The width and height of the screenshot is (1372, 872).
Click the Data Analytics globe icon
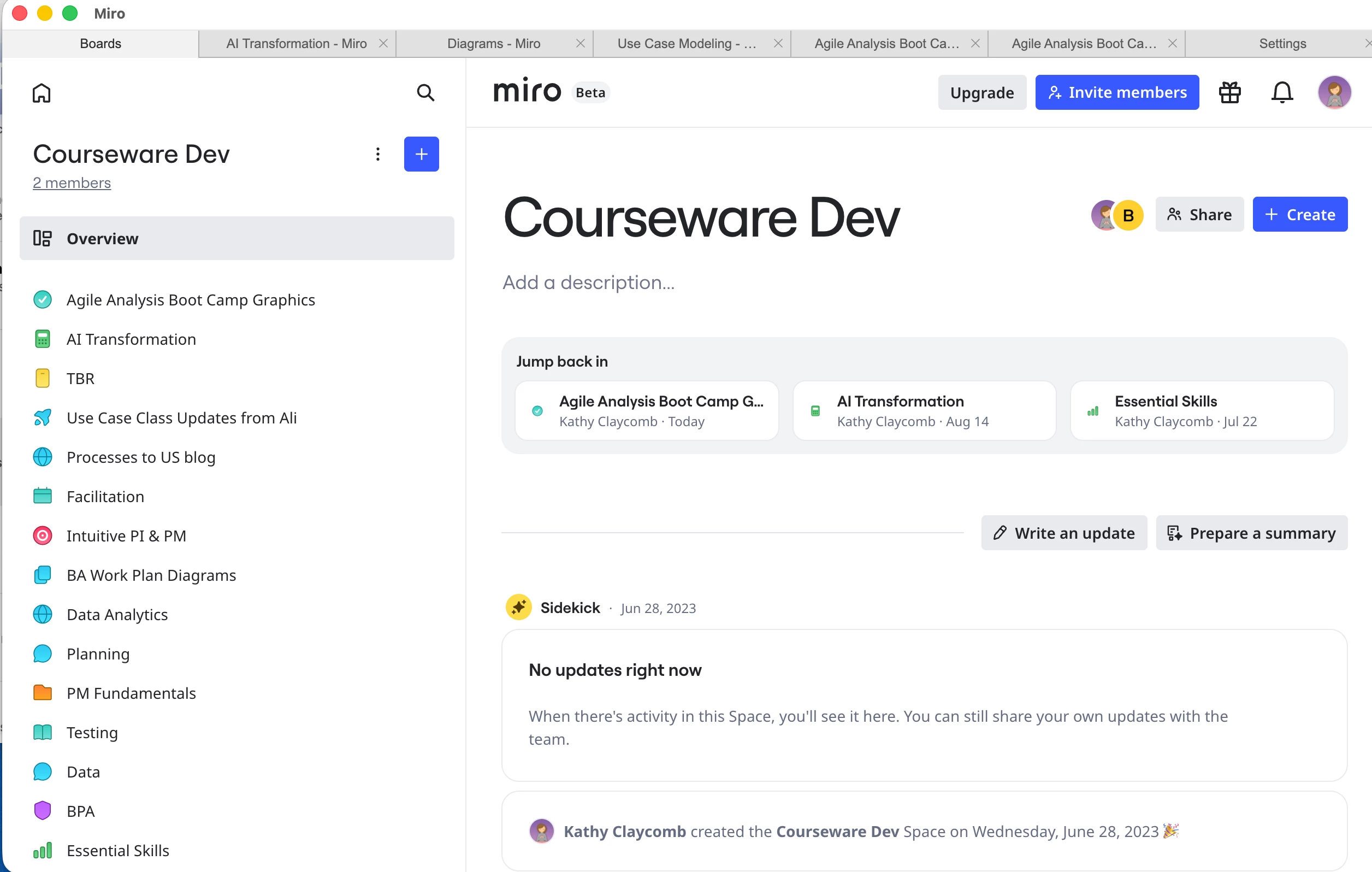(x=43, y=615)
